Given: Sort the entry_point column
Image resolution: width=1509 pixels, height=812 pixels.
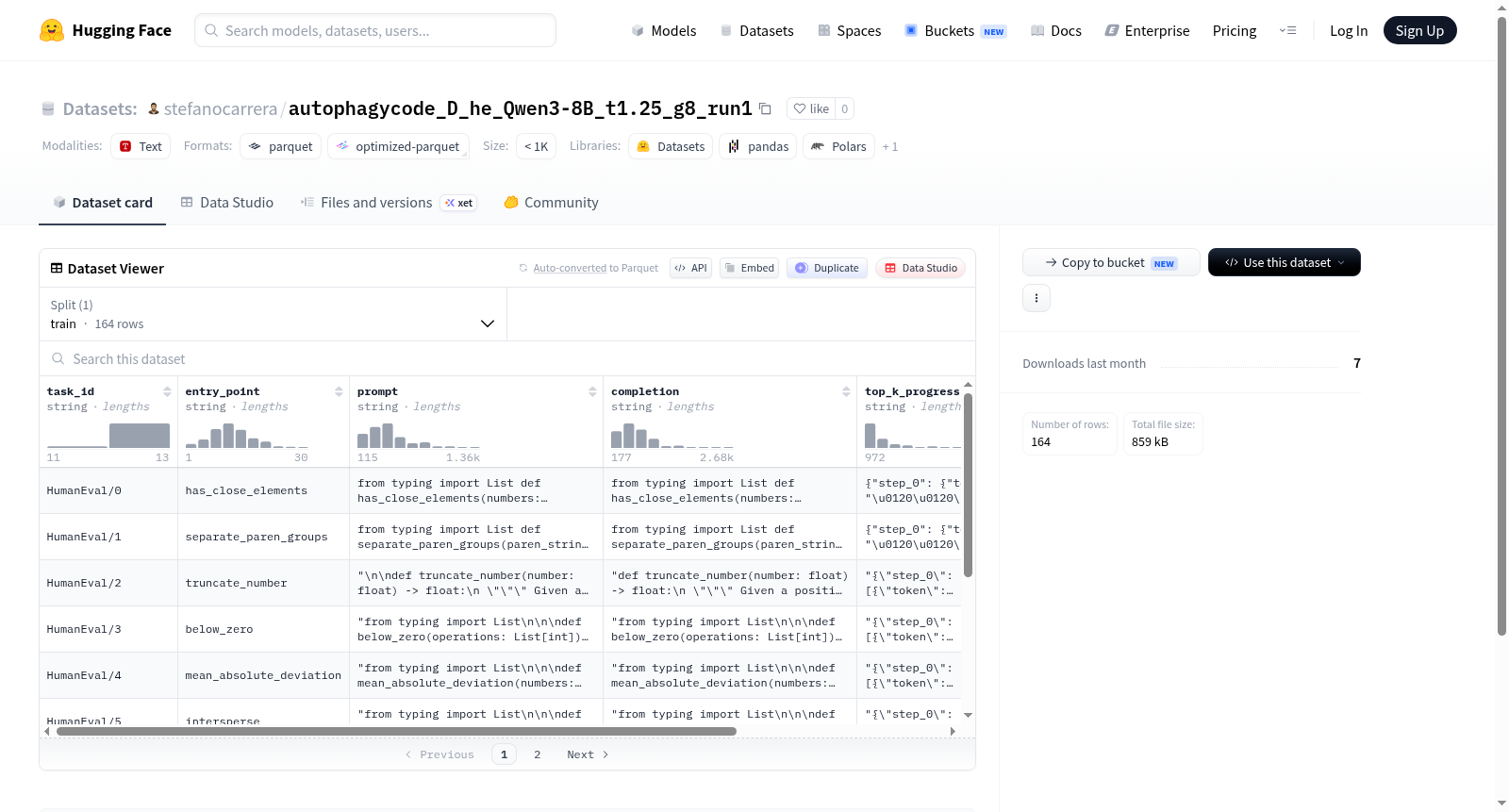Looking at the screenshot, I should (x=339, y=391).
